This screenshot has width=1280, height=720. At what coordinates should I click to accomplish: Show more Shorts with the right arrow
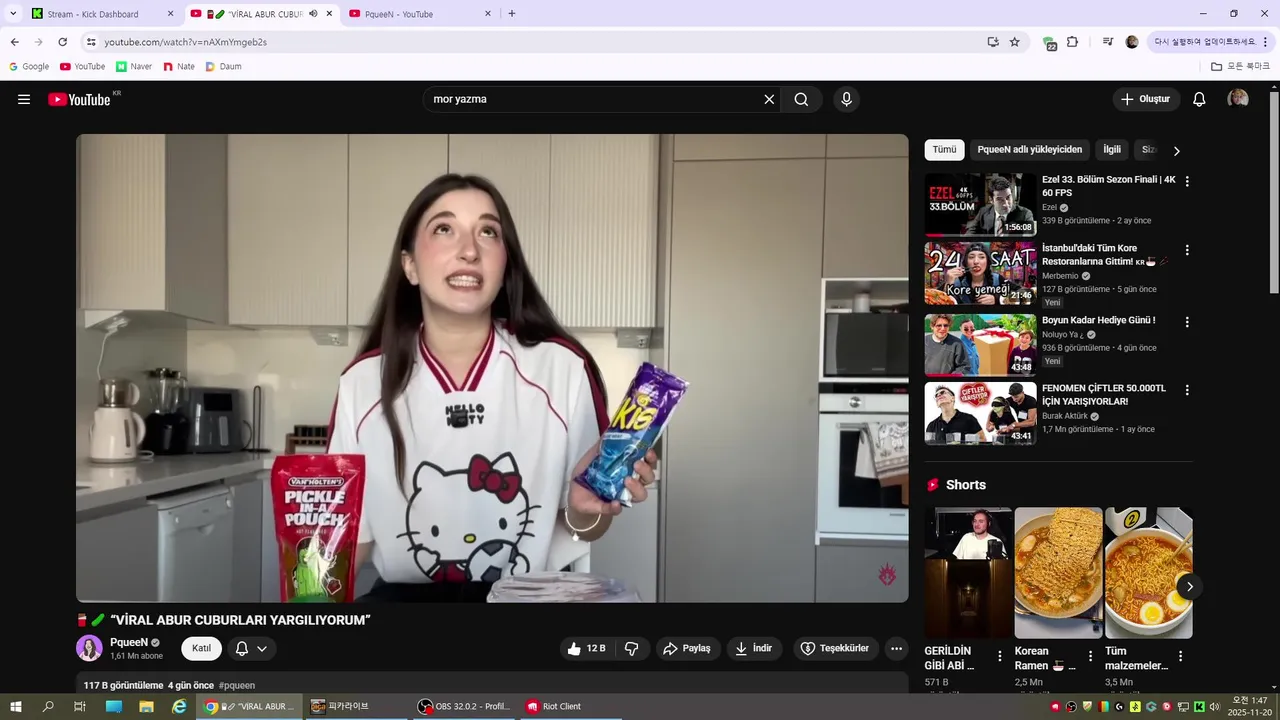click(x=1189, y=586)
